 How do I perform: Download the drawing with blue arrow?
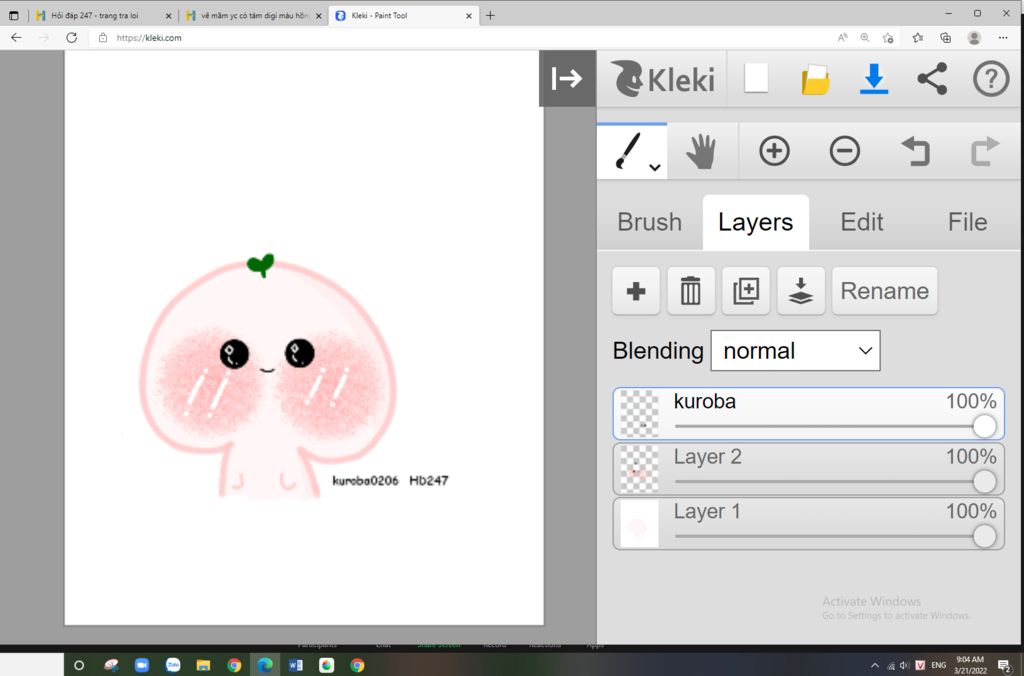coord(874,79)
